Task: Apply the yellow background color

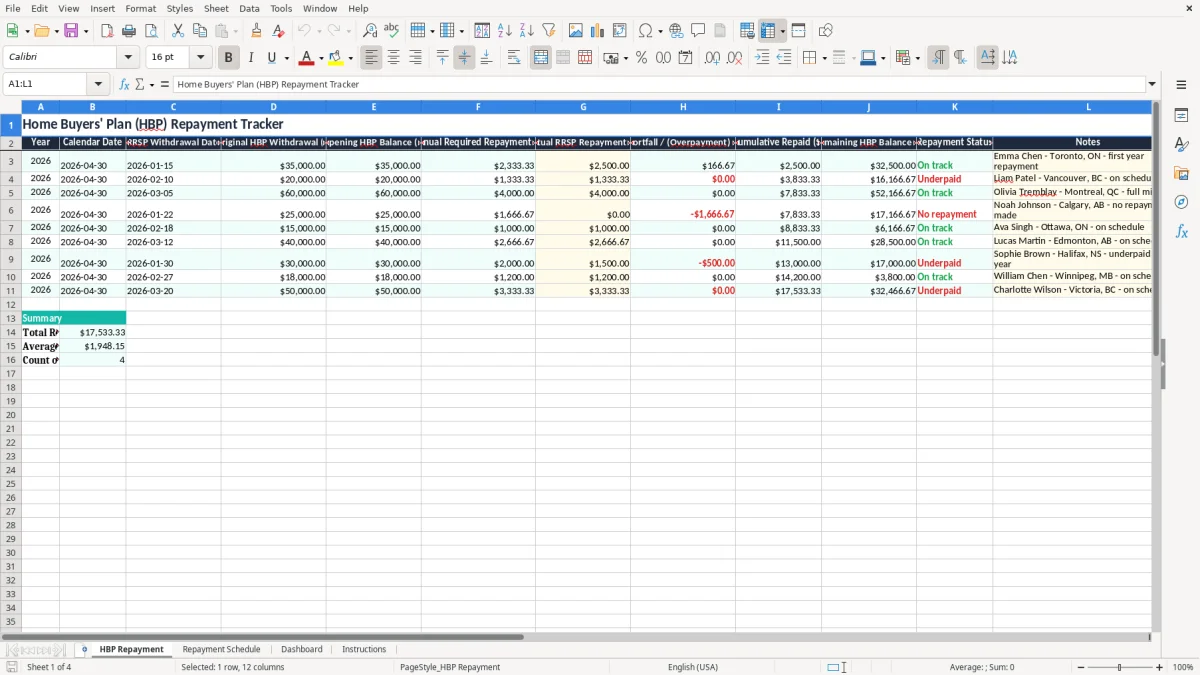Action: click(x=336, y=58)
